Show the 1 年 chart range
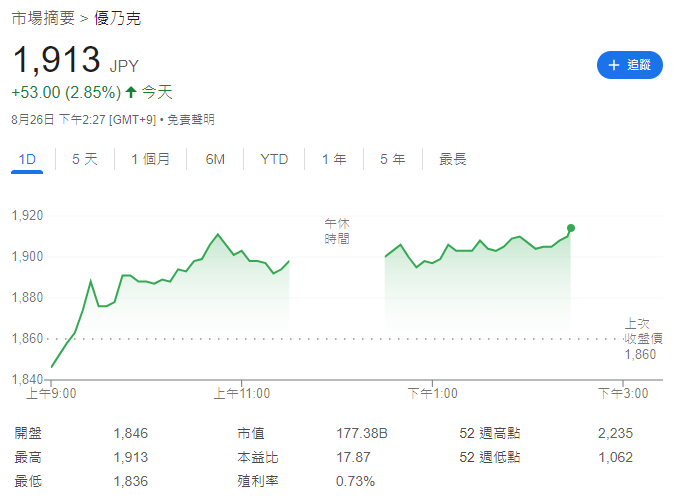This screenshot has height=496, width=688. (x=334, y=159)
